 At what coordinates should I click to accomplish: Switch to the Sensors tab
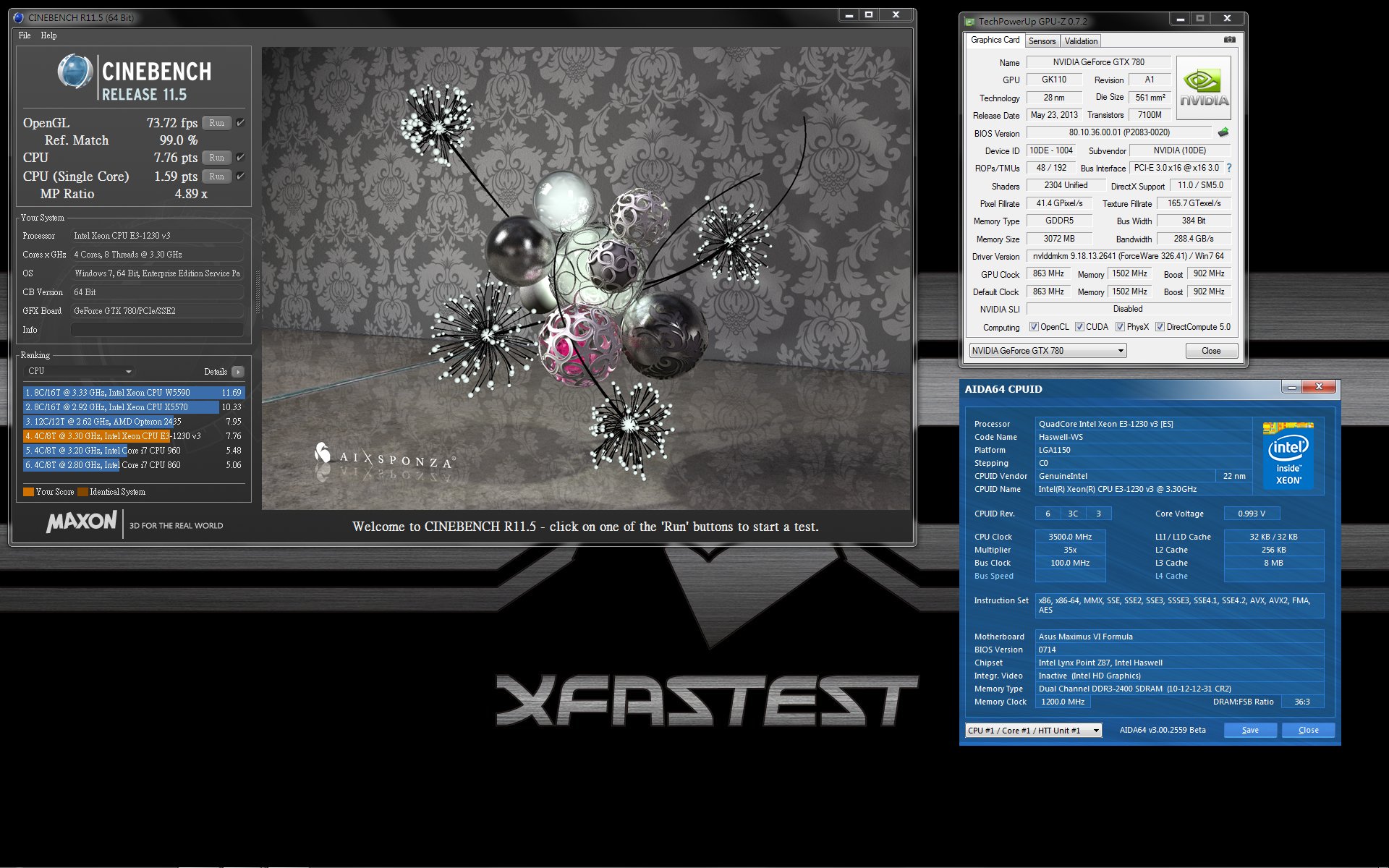(1042, 41)
